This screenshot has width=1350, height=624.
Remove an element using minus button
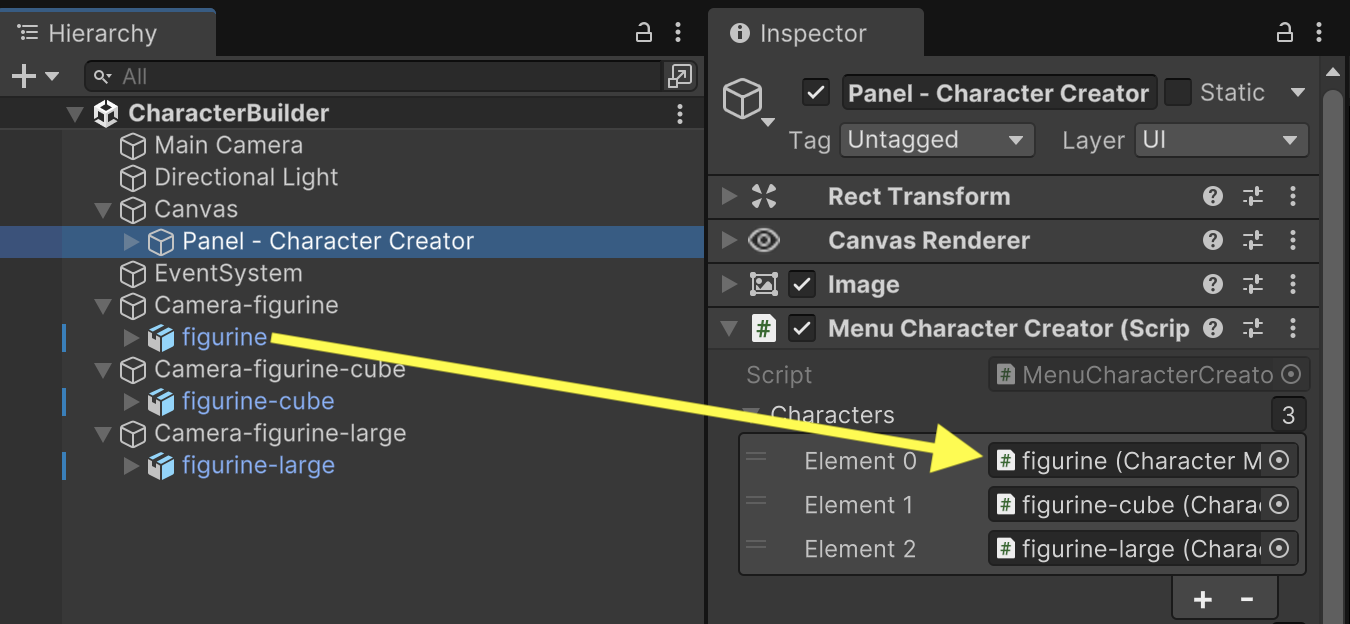(1247, 599)
